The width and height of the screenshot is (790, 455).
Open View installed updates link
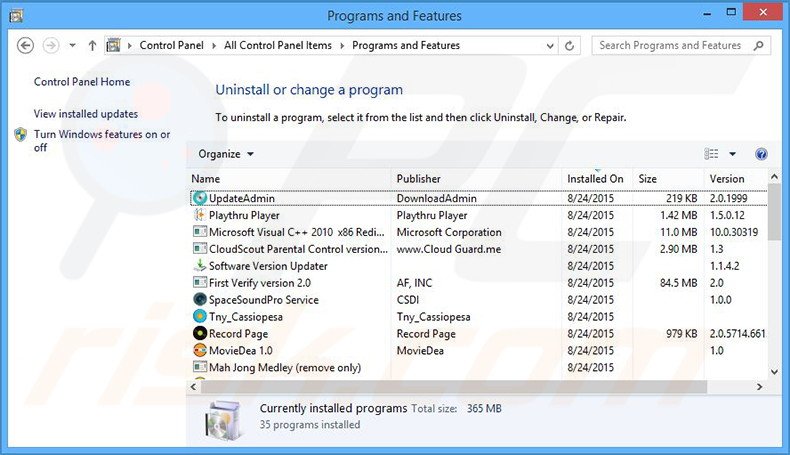tap(86, 114)
